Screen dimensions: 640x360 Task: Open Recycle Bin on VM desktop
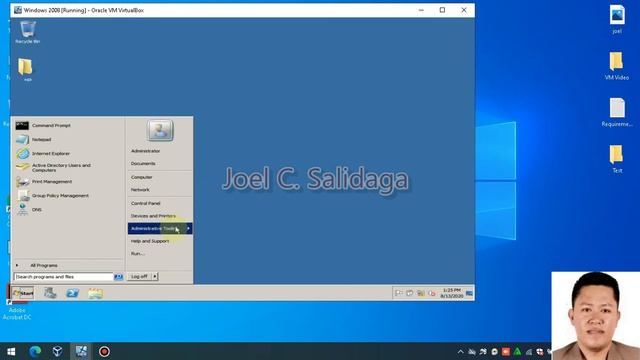point(28,32)
